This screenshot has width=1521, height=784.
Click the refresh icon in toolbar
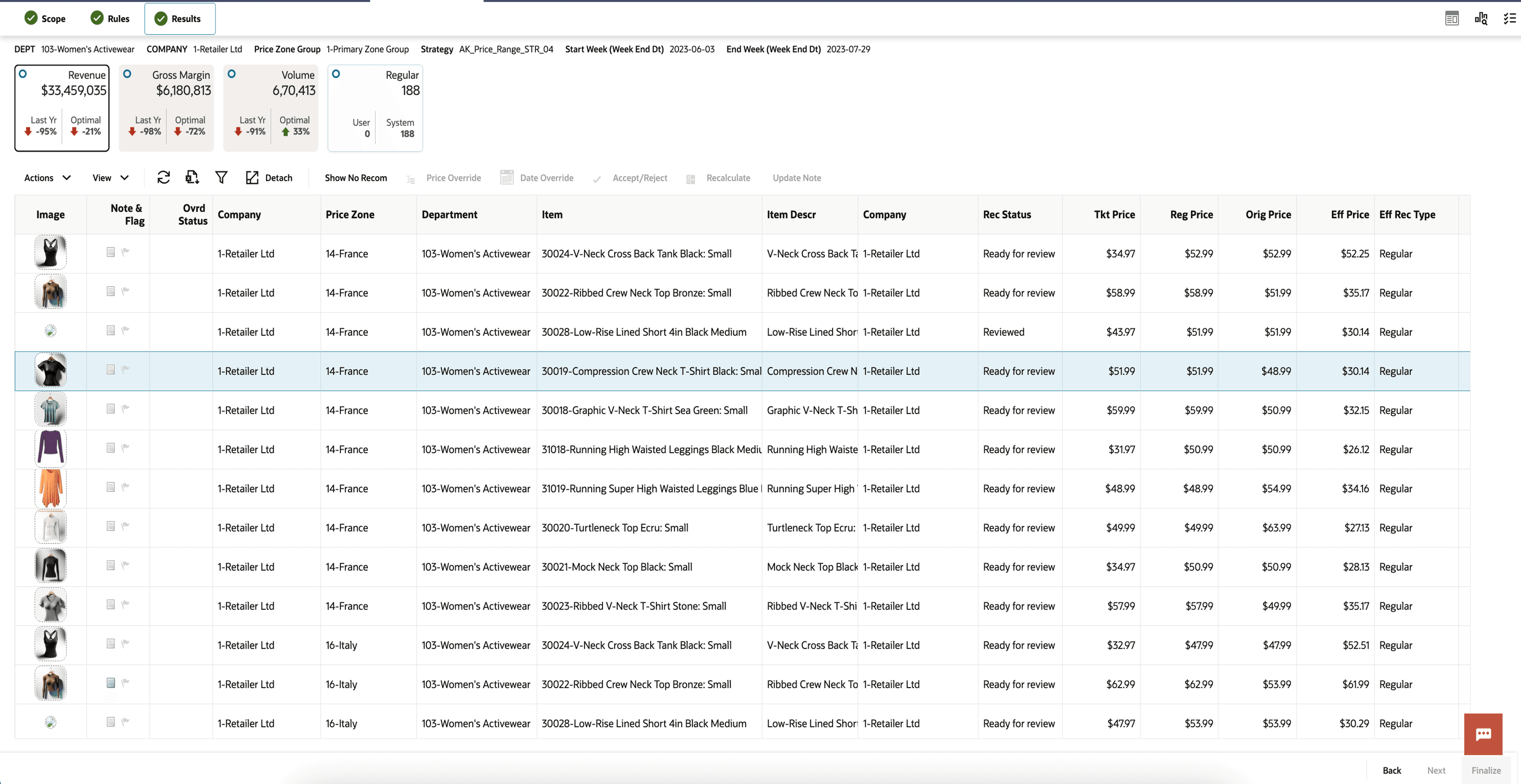click(x=164, y=178)
